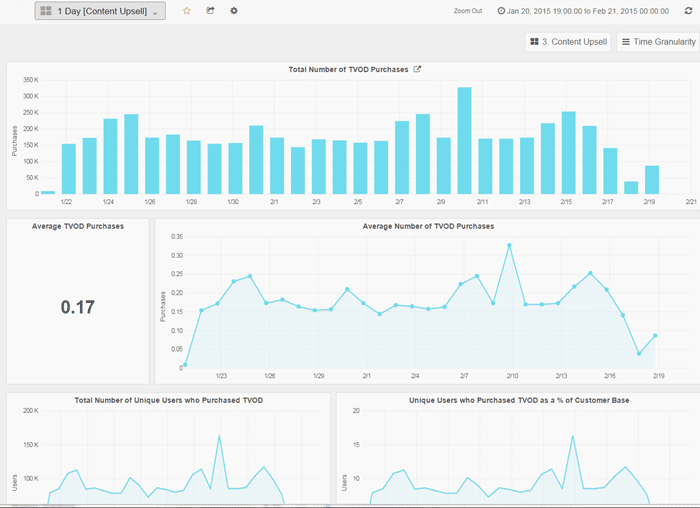Click the last data point on Average line chart
Viewport: 700px width, 508px height.
point(655,336)
